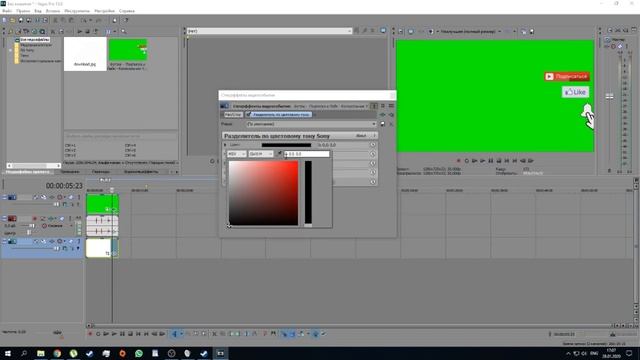640x360 pixels.
Task: Select the Normal edit tool in bottom toolbar
Action: (x=174, y=334)
